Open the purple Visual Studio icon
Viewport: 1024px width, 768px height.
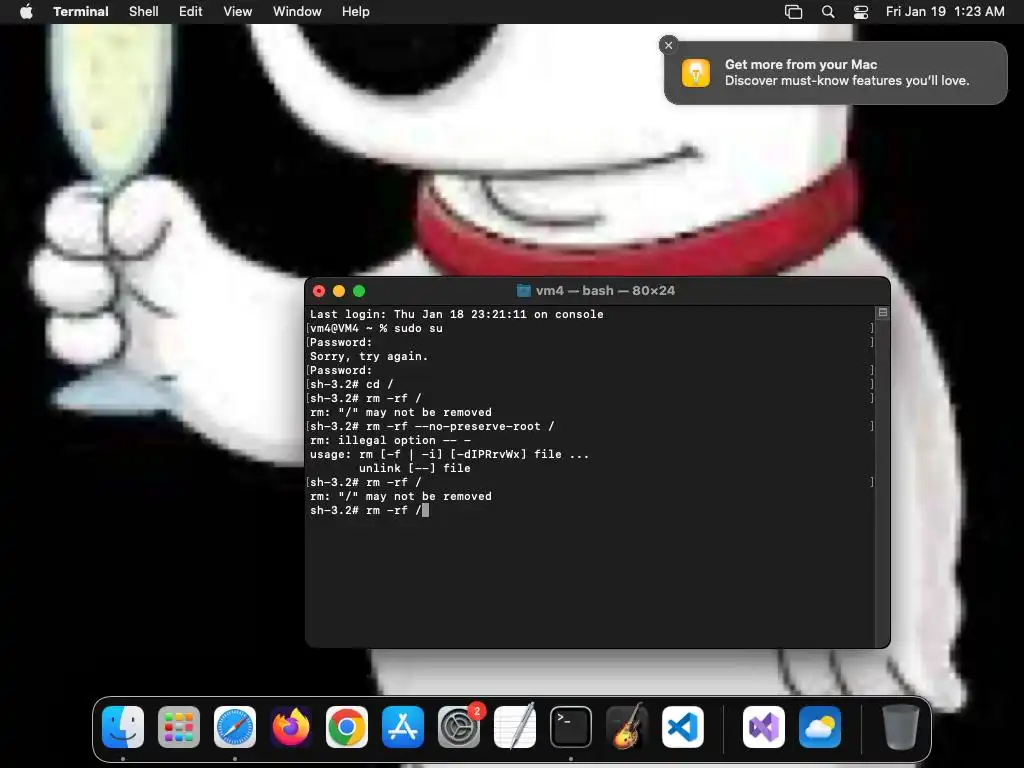pyautogui.click(x=764, y=727)
